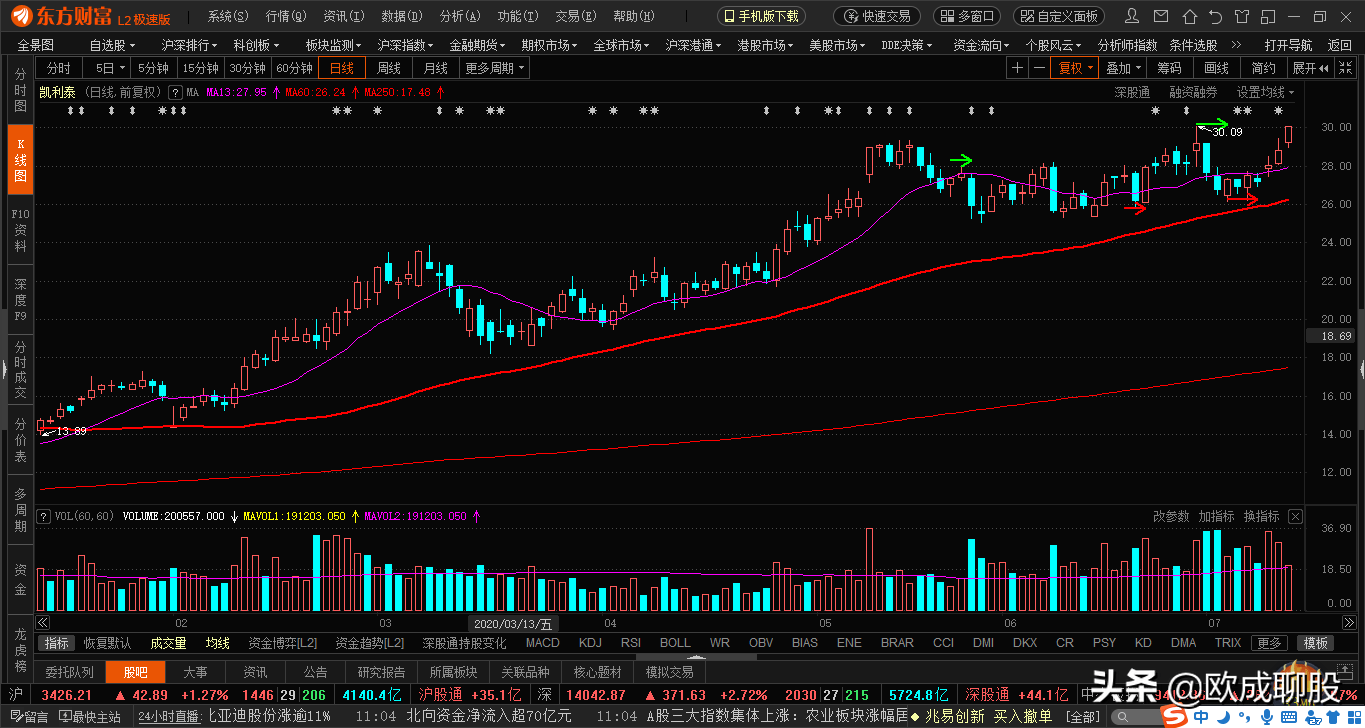Select the BOLL indicator
The image size is (1365, 728).
(x=675, y=643)
